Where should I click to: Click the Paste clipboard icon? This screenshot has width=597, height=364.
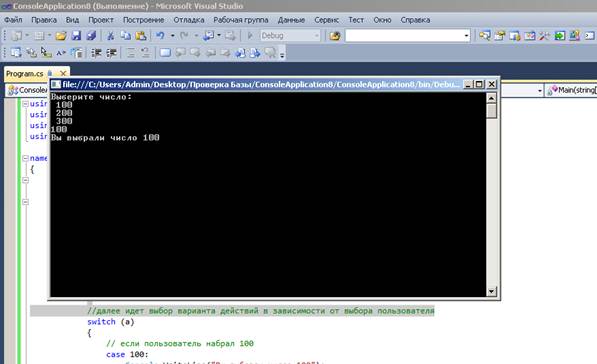pyautogui.click(x=140, y=36)
